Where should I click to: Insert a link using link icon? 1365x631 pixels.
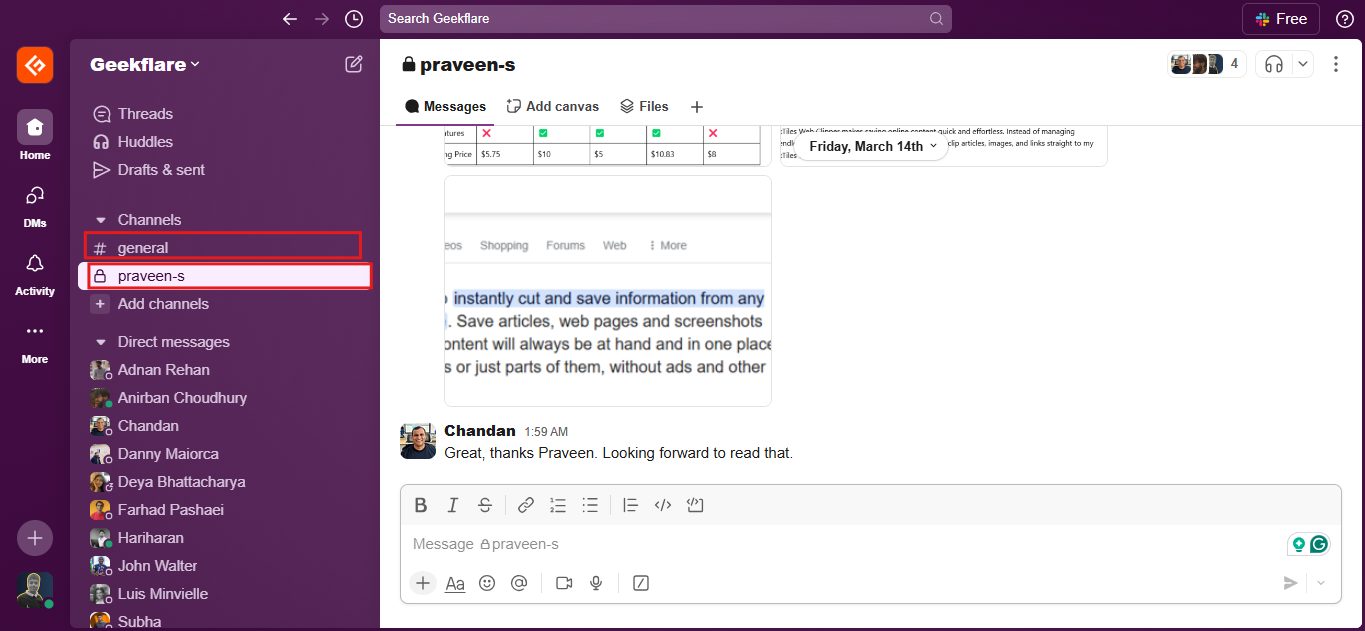click(526, 505)
